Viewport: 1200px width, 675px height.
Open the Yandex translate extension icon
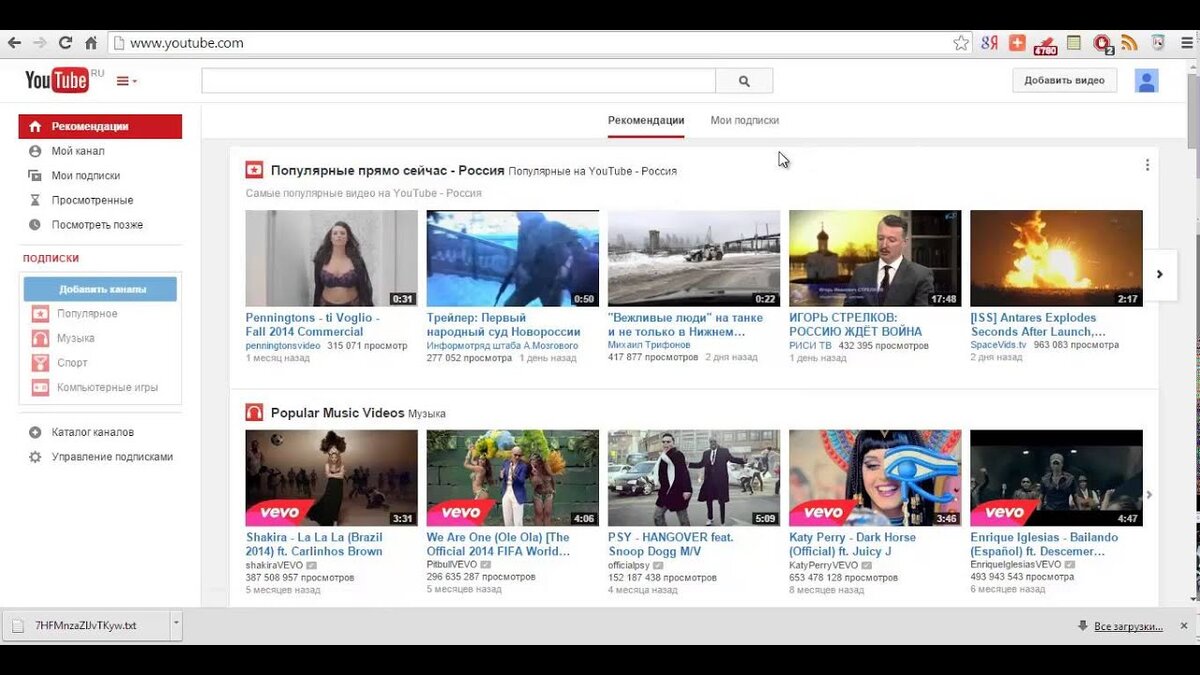click(989, 43)
